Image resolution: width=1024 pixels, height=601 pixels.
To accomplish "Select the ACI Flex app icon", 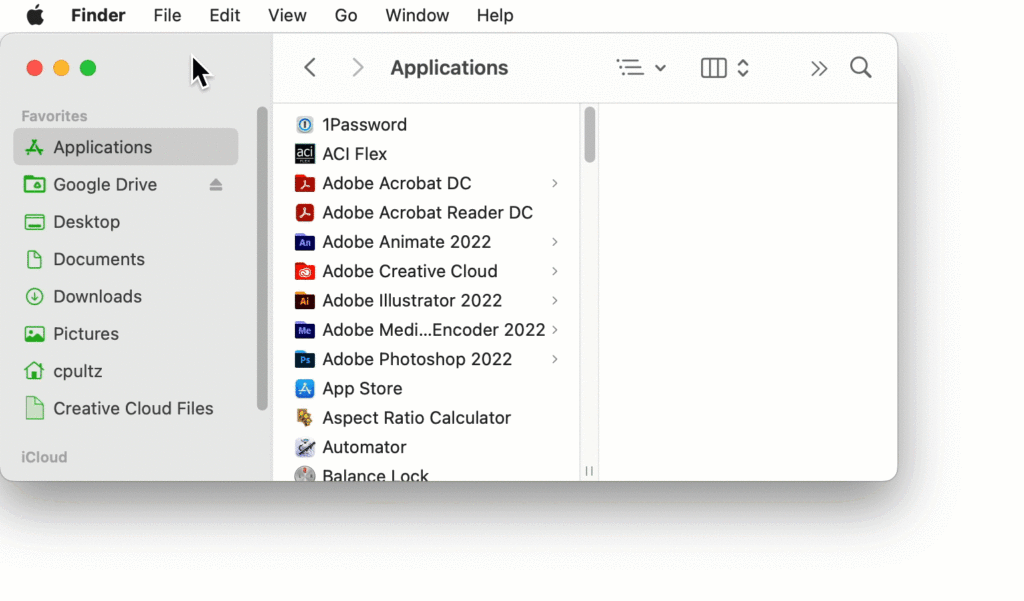I will pyautogui.click(x=305, y=154).
